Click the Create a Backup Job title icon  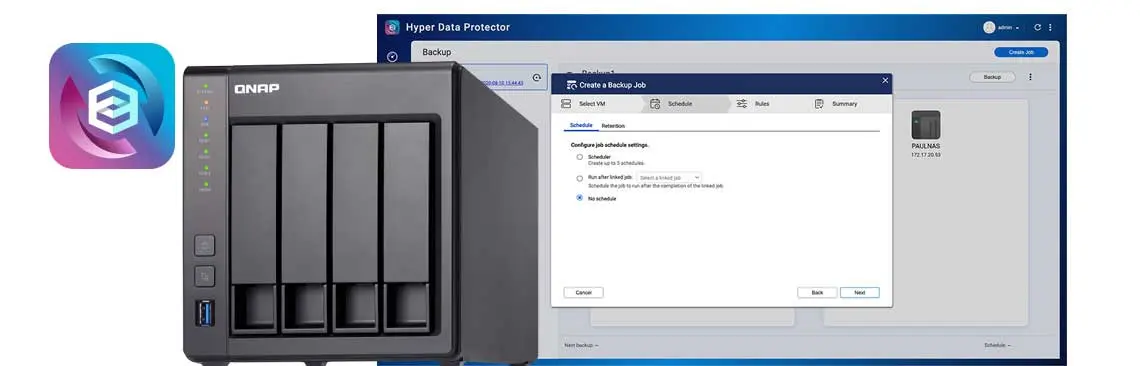571,84
